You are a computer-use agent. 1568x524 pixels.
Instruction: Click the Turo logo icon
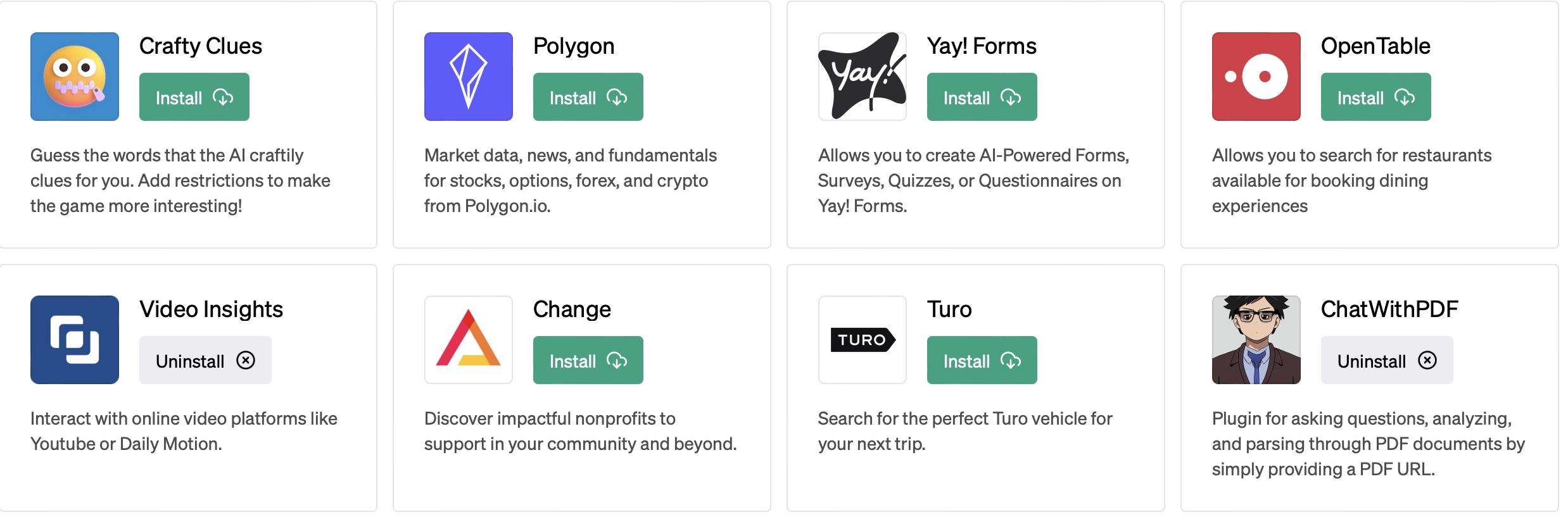[863, 340]
